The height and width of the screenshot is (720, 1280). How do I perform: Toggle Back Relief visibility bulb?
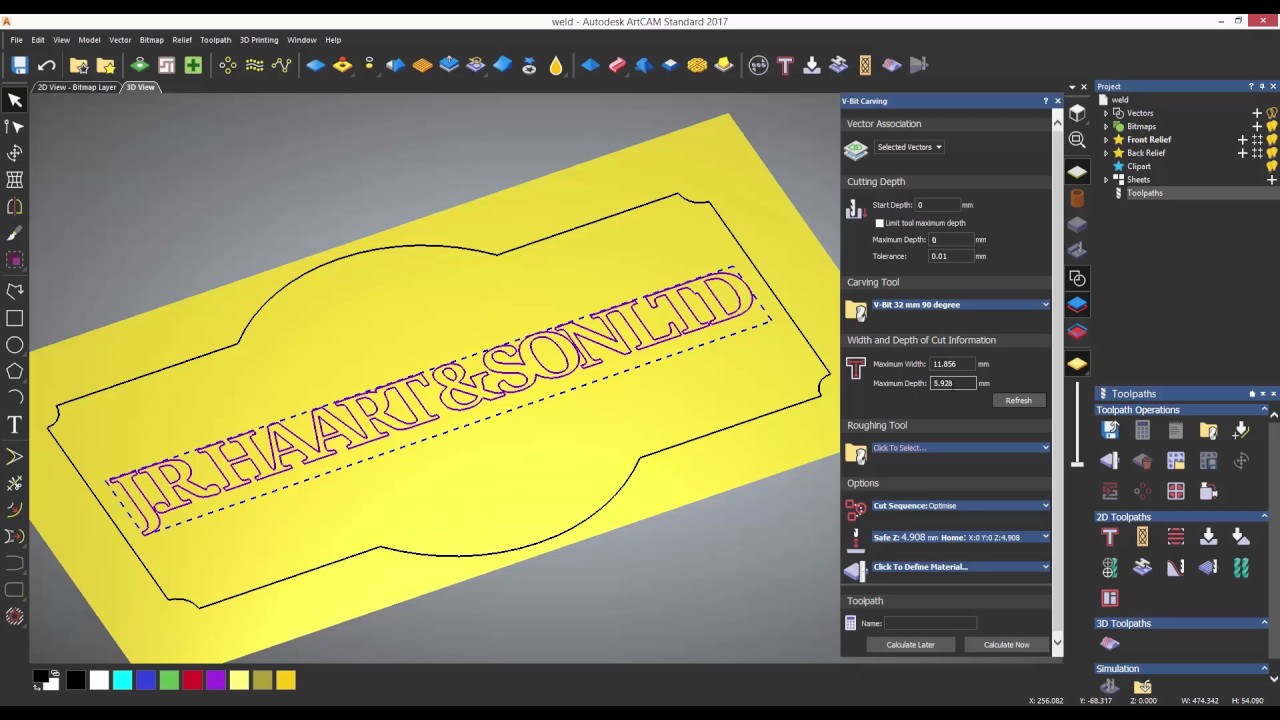coord(1272,153)
